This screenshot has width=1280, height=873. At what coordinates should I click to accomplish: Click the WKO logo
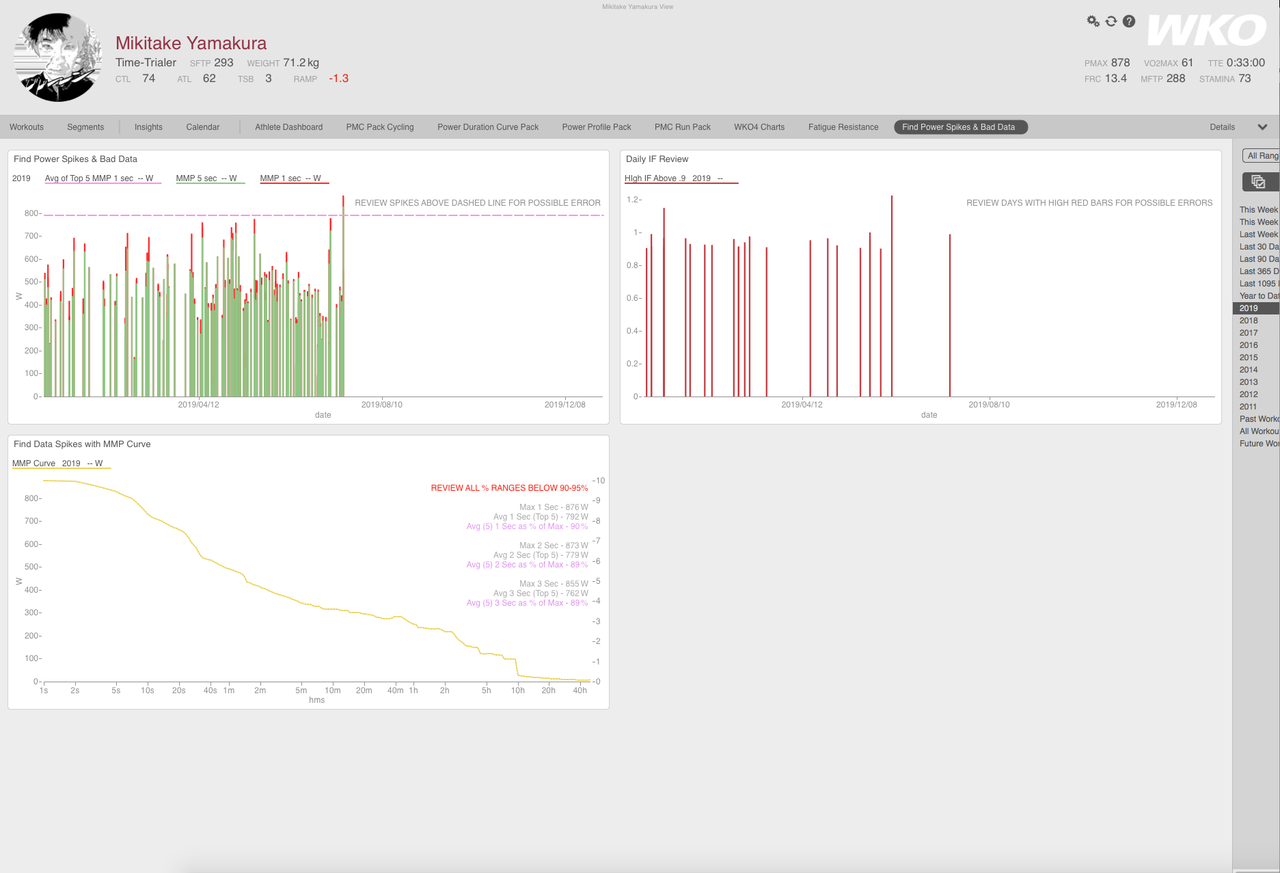pyautogui.click(x=1206, y=30)
